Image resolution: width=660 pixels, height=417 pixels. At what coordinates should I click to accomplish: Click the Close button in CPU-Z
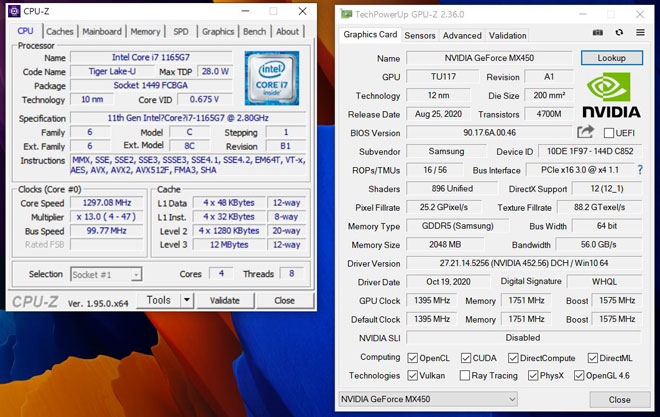pos(285,300)
